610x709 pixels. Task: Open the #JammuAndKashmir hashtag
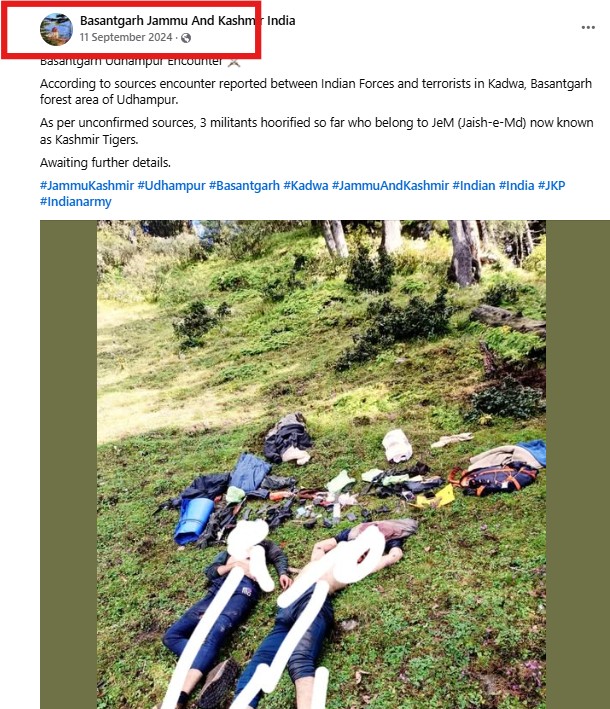[x=390, y=185]
